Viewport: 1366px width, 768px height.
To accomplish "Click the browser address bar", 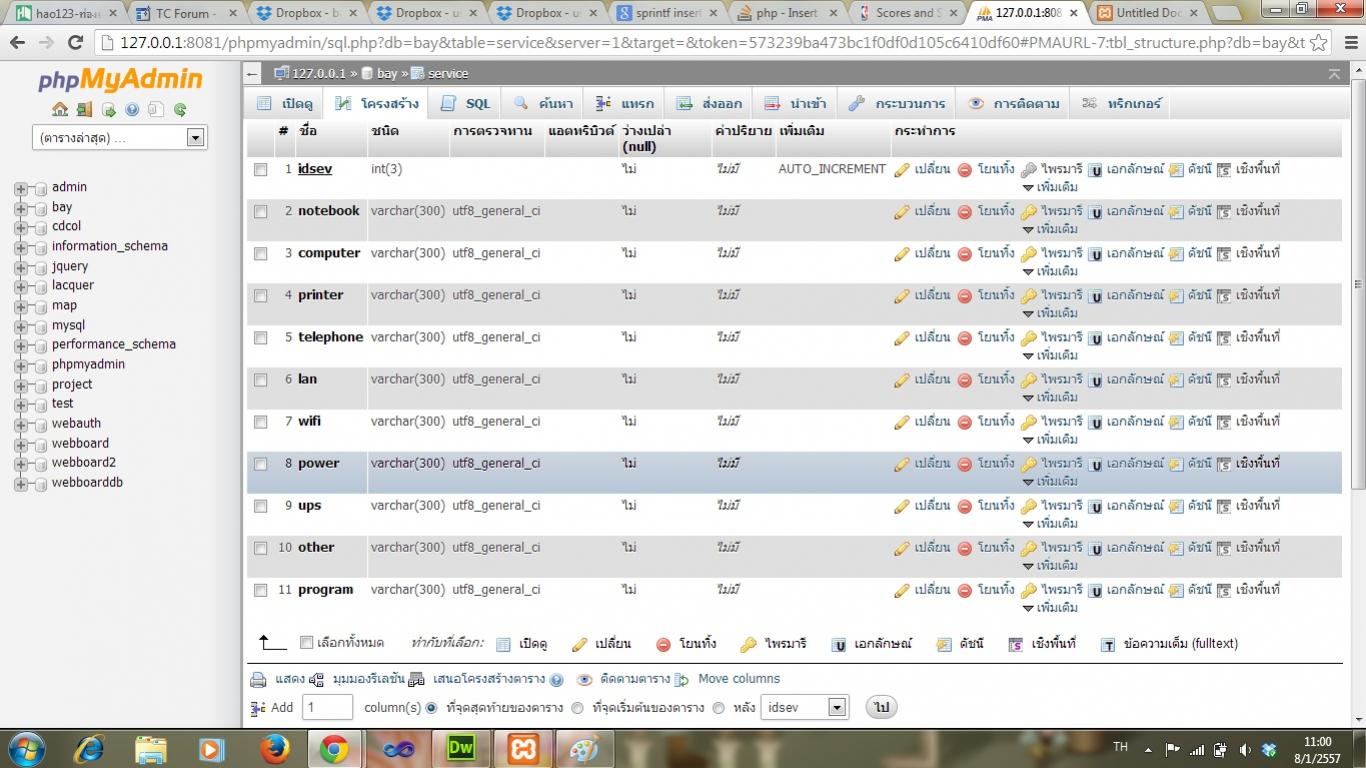I will point(711,43).
